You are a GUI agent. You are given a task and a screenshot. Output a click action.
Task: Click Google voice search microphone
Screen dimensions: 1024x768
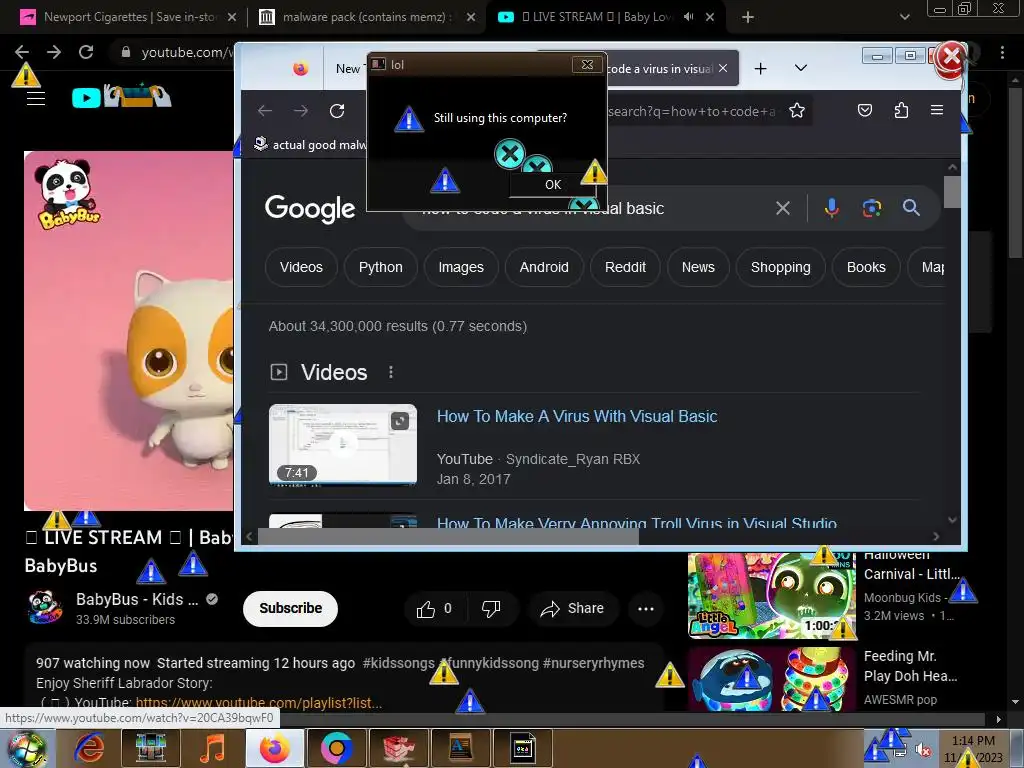pos(831,208)
